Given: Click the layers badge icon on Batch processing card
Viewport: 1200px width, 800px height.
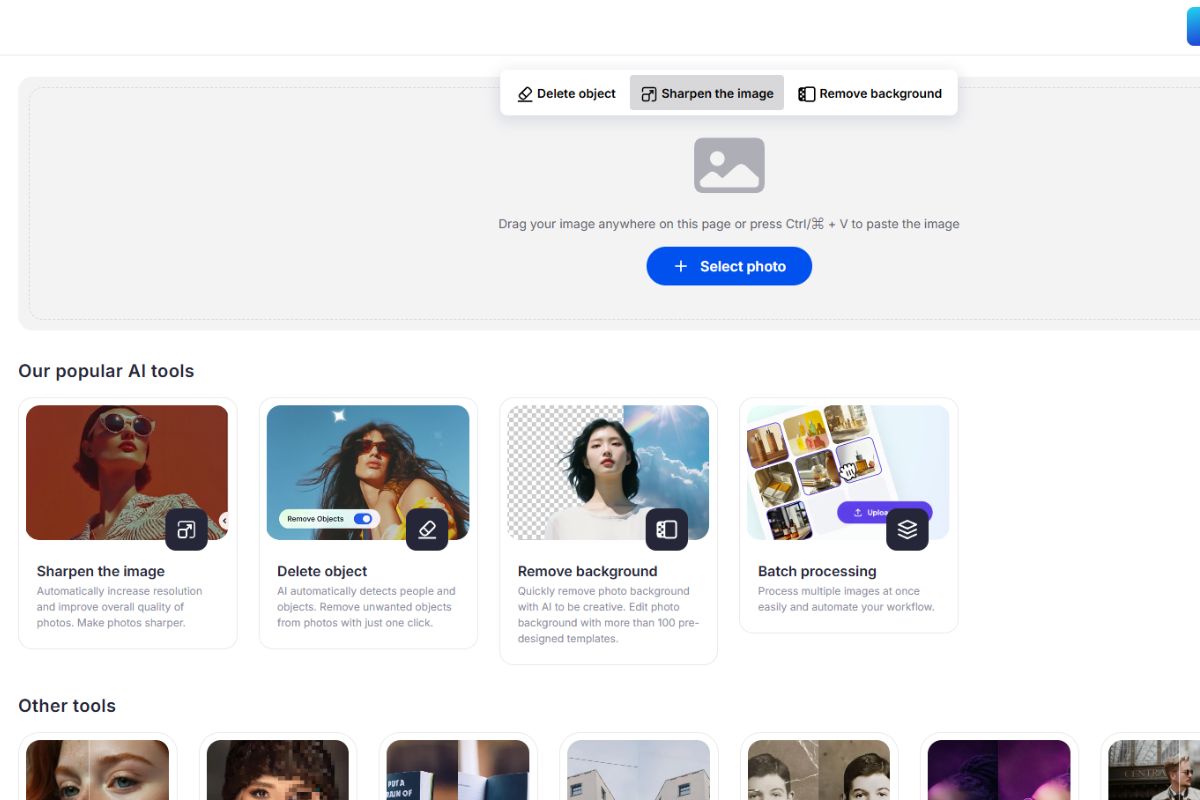Looking at the screenshot, I should pos(907,529).
